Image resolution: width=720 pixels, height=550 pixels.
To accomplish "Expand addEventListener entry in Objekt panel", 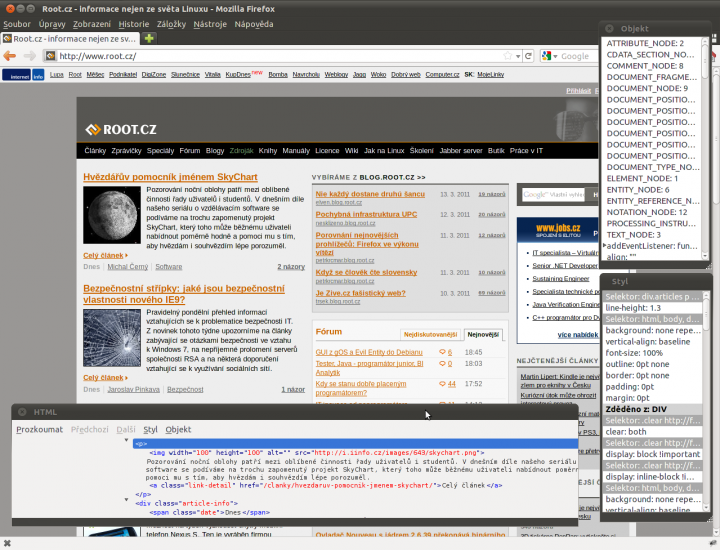I will point(604,246).
